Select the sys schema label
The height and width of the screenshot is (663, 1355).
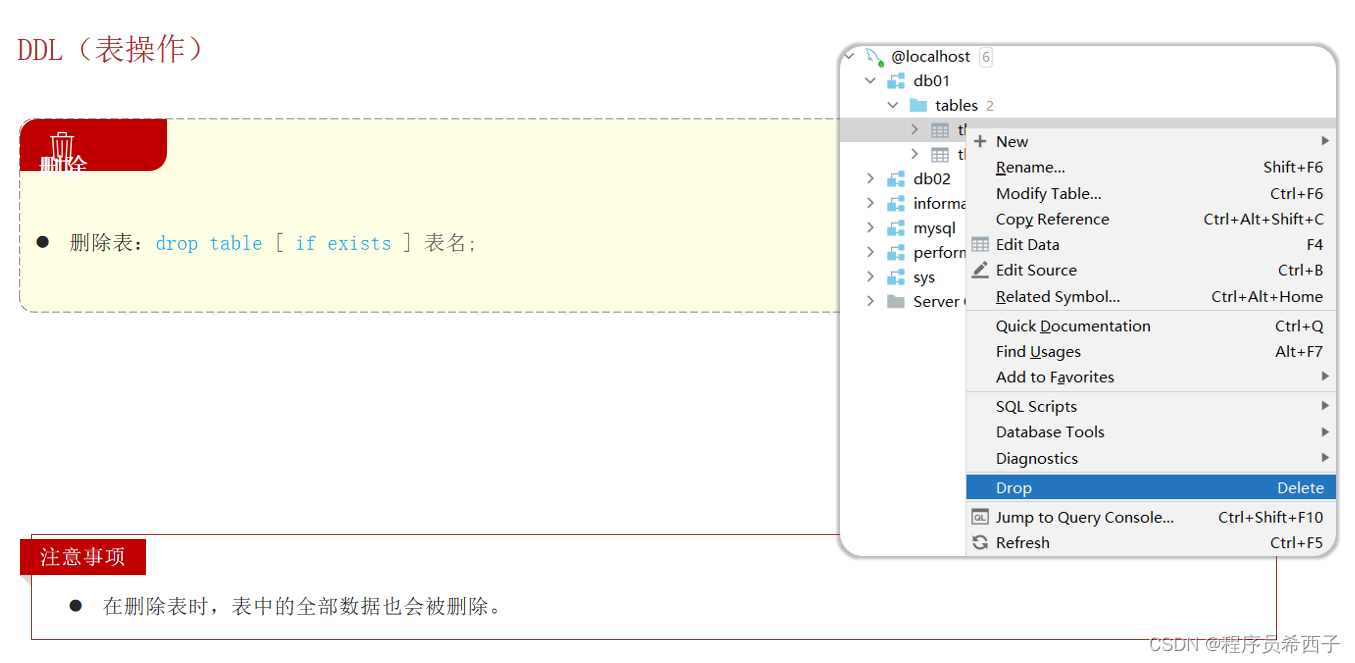[x=924, y=278]
